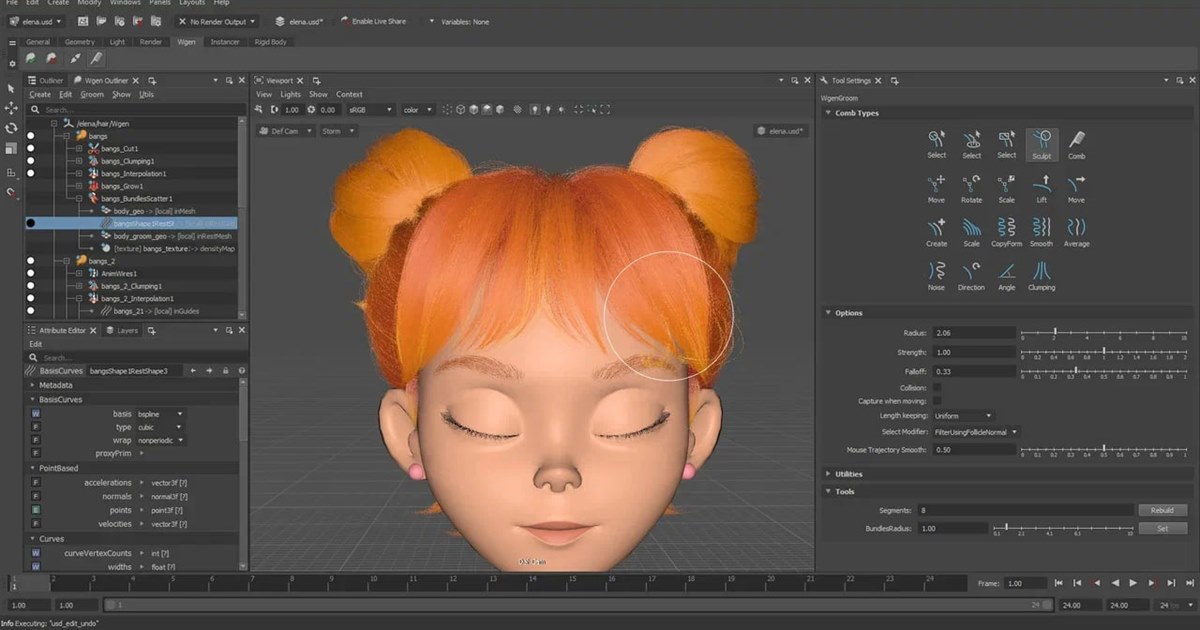Viewport: 1200px width, 630px height.
Task: Open the Groom menu in the outliner
Action: click(x=92, y=94)
